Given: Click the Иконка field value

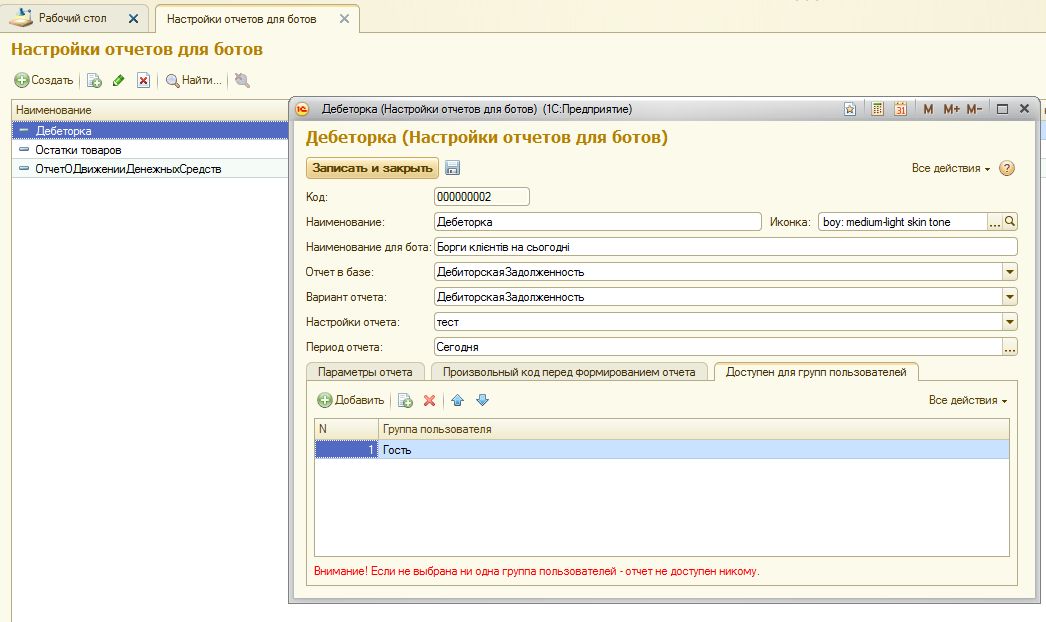Looking at the screenshot, I should coord(903,222).
